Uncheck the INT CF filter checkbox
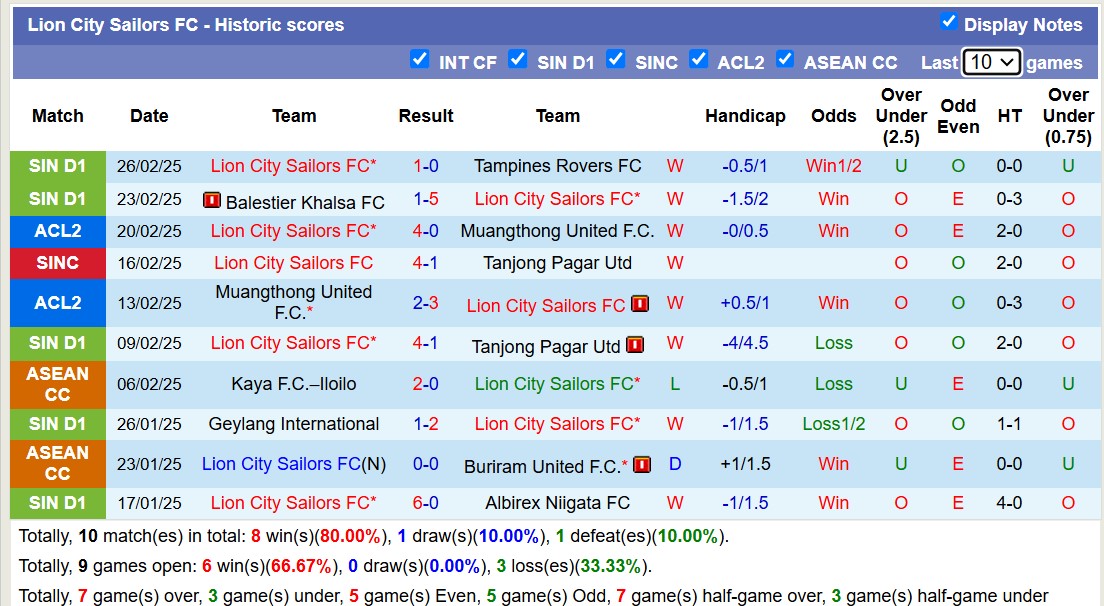 pos(420,59)
